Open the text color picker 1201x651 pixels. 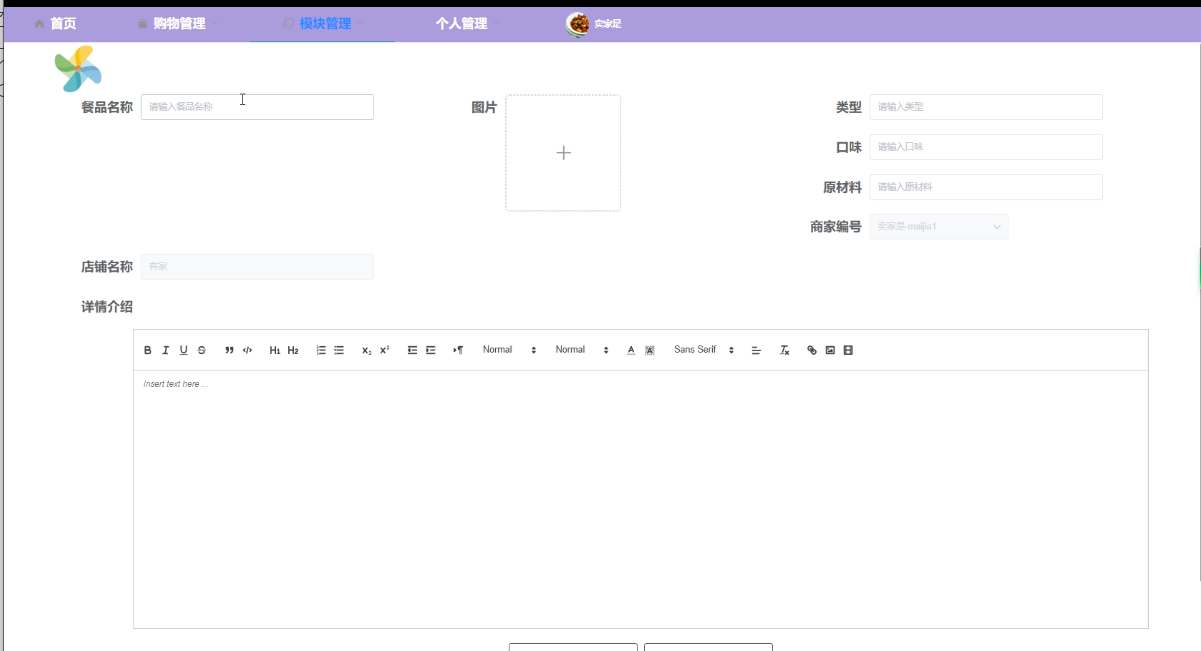click(x=631, y=350)
